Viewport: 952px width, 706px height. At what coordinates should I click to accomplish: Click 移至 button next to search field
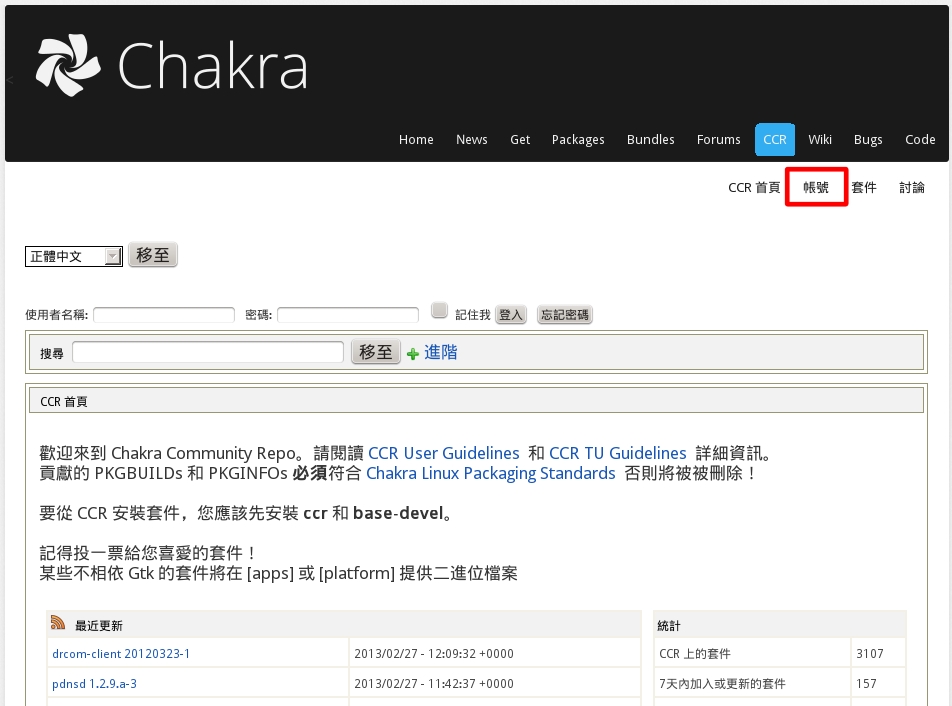[x=376, y=352]
